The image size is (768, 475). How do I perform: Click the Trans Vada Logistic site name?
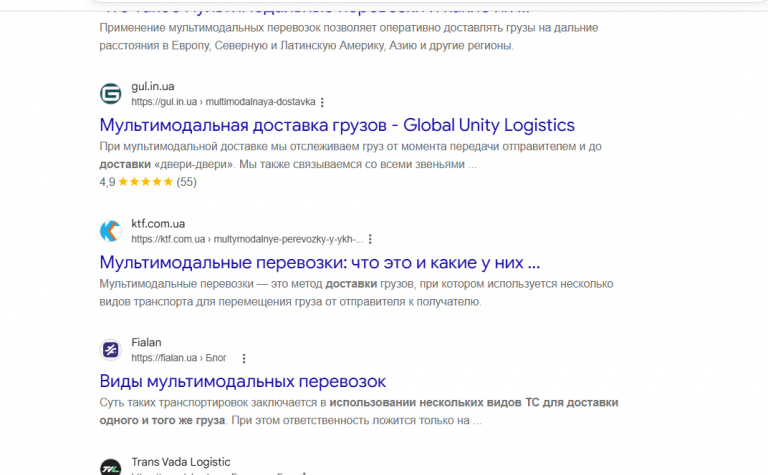pyautogui.click(x=181, y=462)
